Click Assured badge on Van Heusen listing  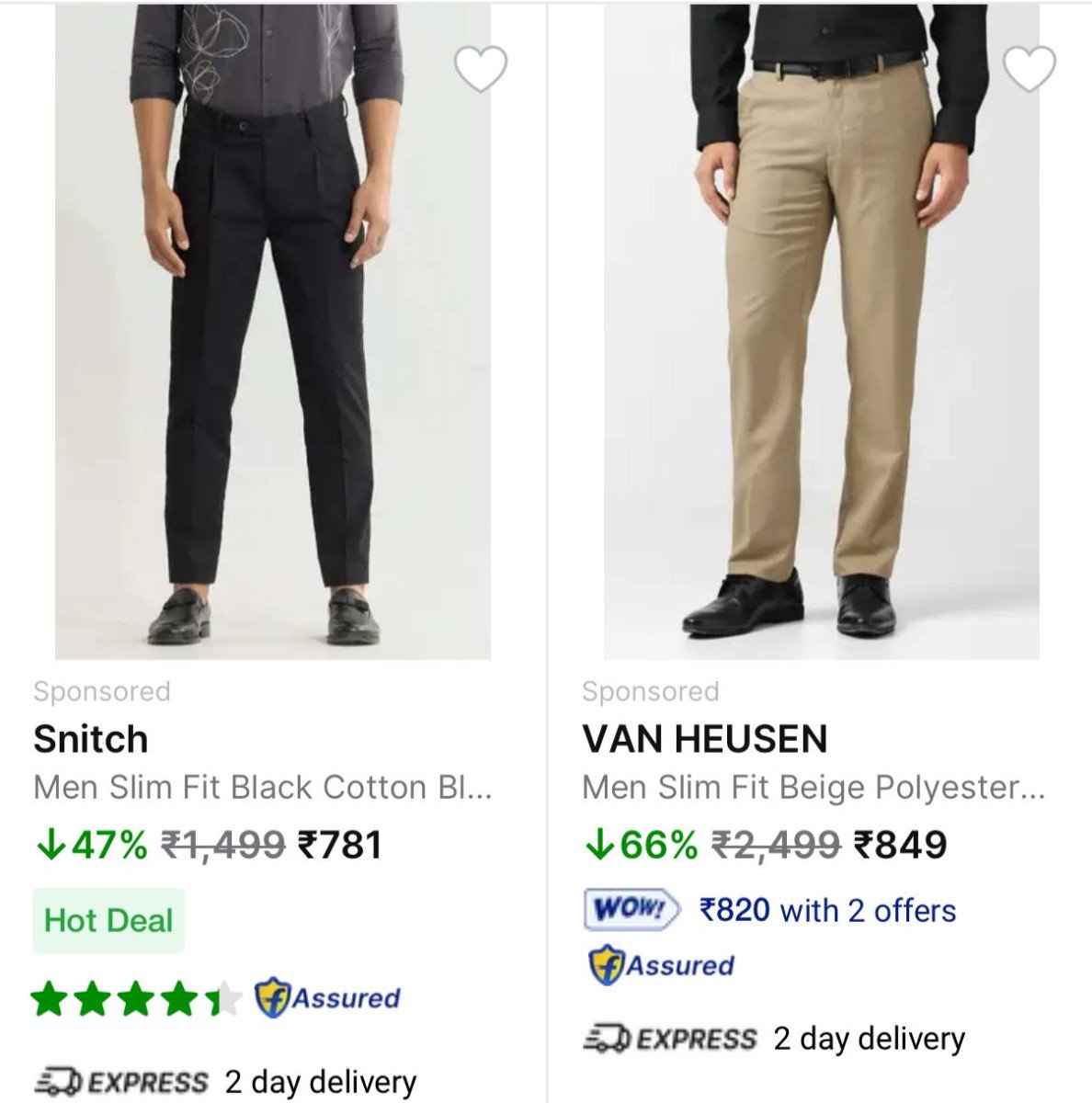(662, 966)
